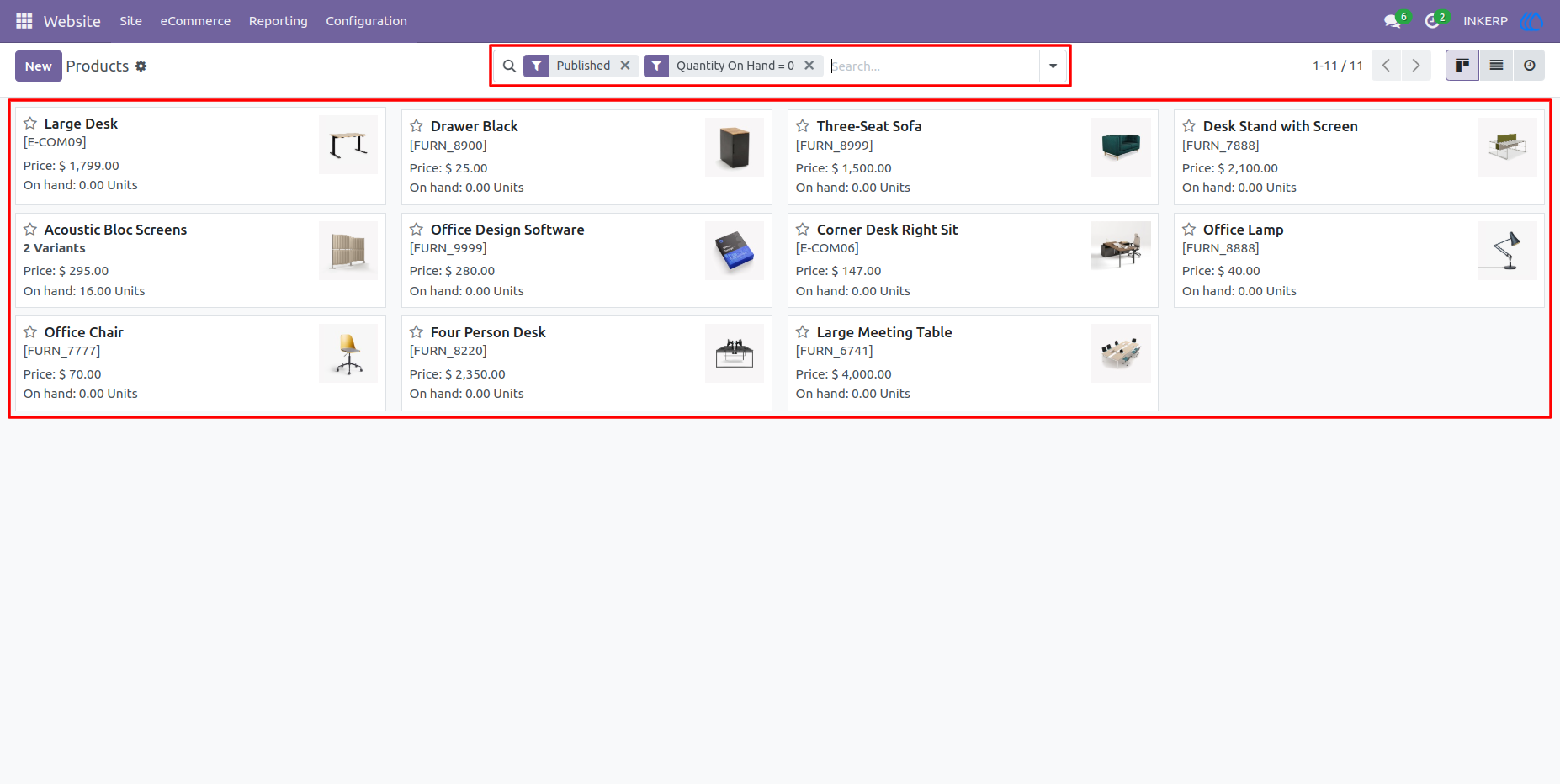The width and height of the screenshot is (1560, 784).
Task: Click the '[FURN_9999]' reference code
Action: [448, 248]
